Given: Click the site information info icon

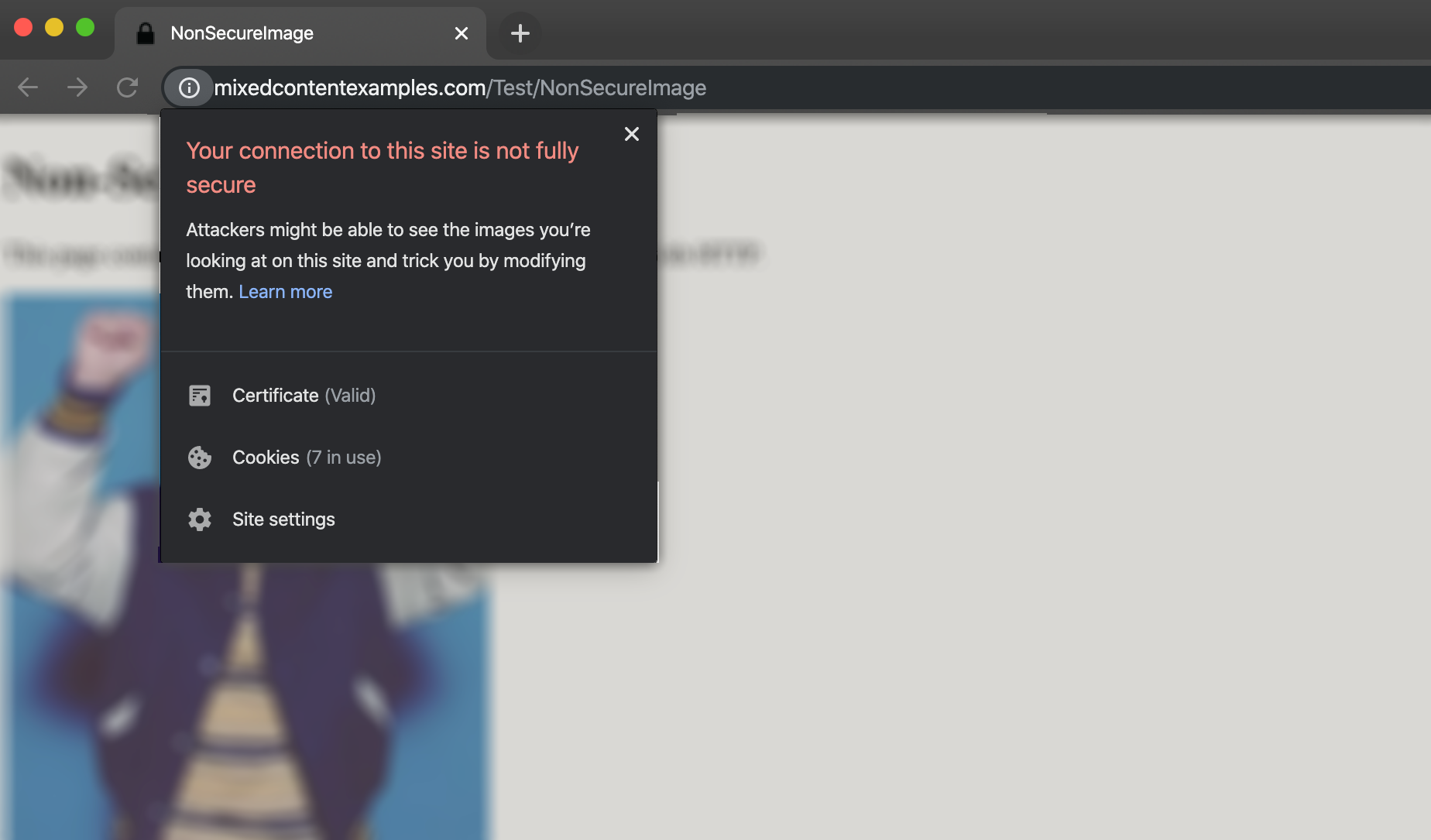Looking at the screenshot, I should tap(188, 87).
